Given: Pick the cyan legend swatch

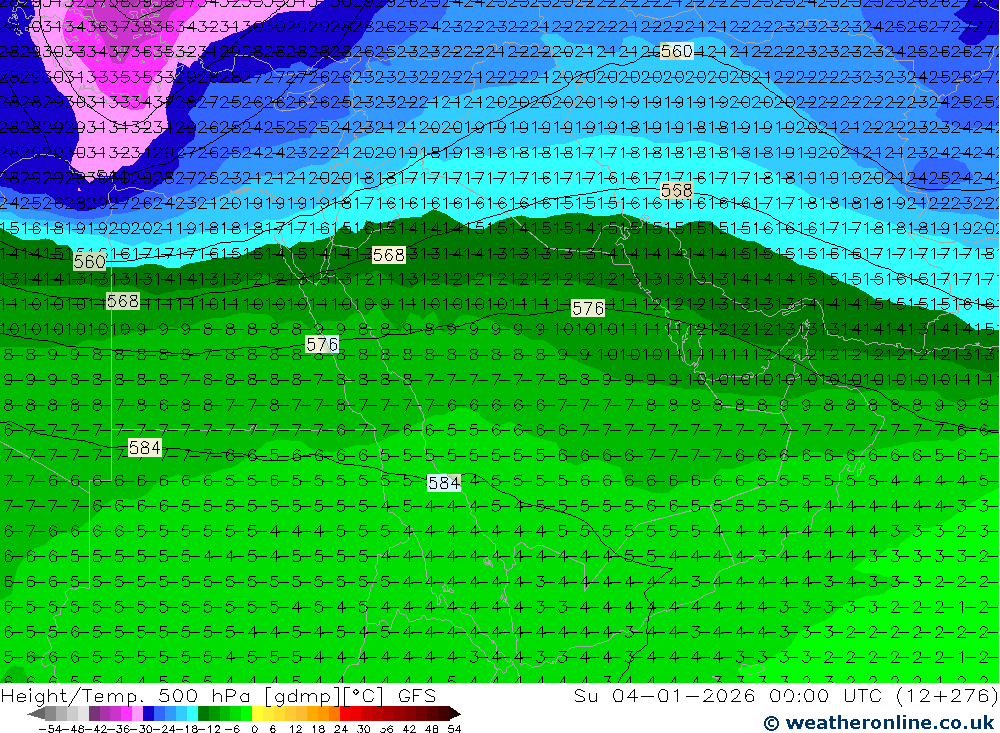Looking at the screenshot, I should (192, 713).
